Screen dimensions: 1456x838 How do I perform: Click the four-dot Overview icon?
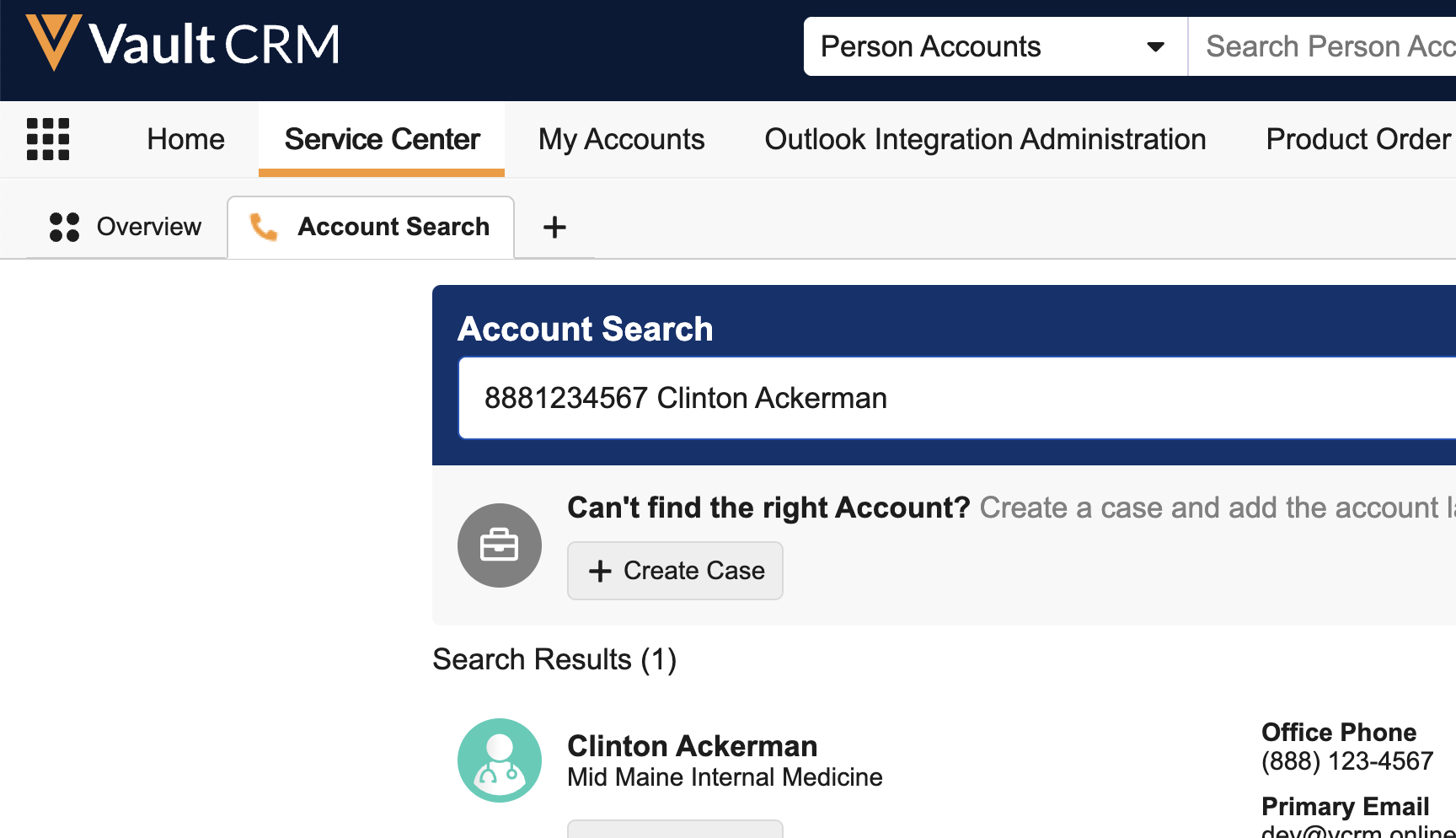tap(64, 227)
